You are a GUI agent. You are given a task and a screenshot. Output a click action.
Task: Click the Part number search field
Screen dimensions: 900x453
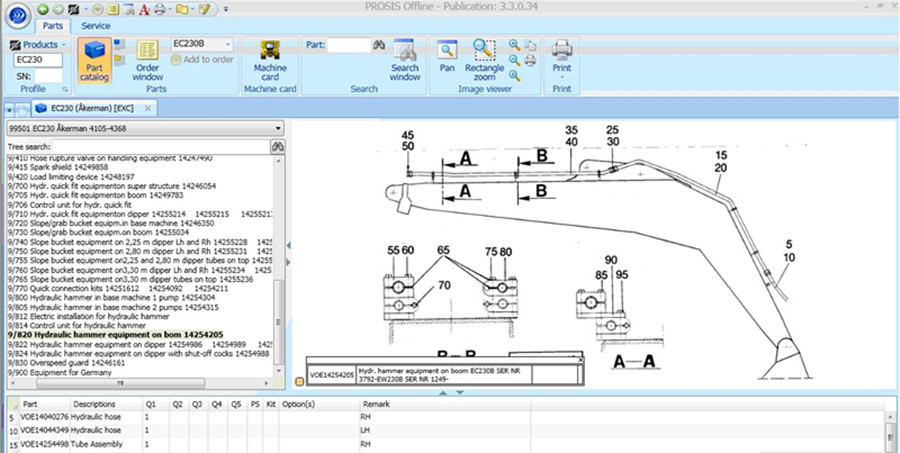coord(350,45)
